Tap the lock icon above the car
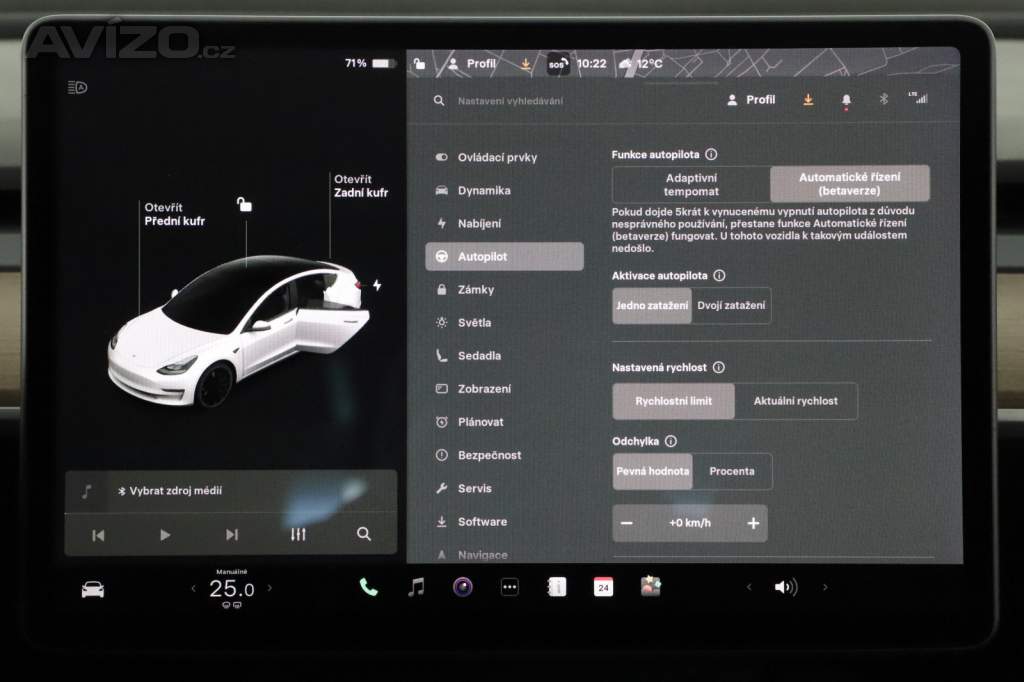1024x682 pixels. [244, 205]
